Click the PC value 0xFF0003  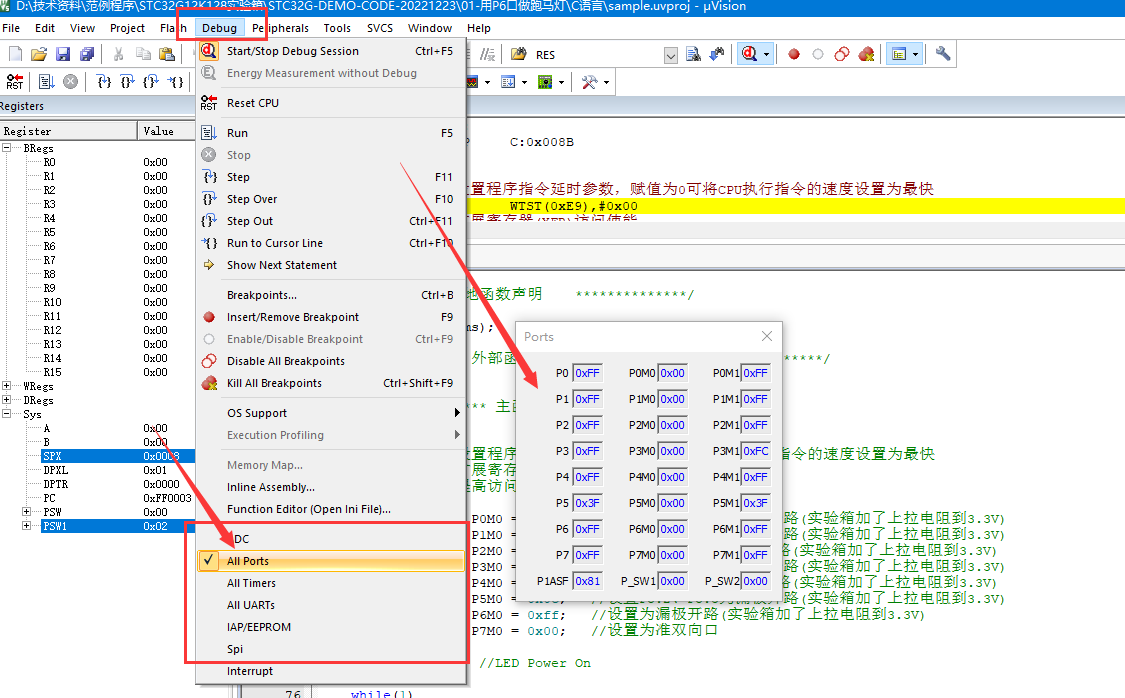point(167,498)
